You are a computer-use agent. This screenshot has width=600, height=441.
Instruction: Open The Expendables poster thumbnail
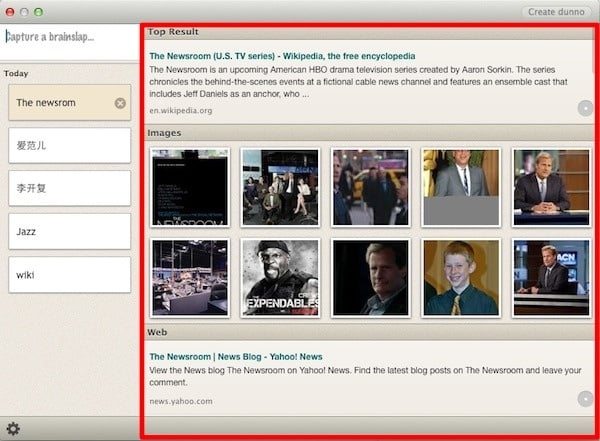(x=280, y=277)
